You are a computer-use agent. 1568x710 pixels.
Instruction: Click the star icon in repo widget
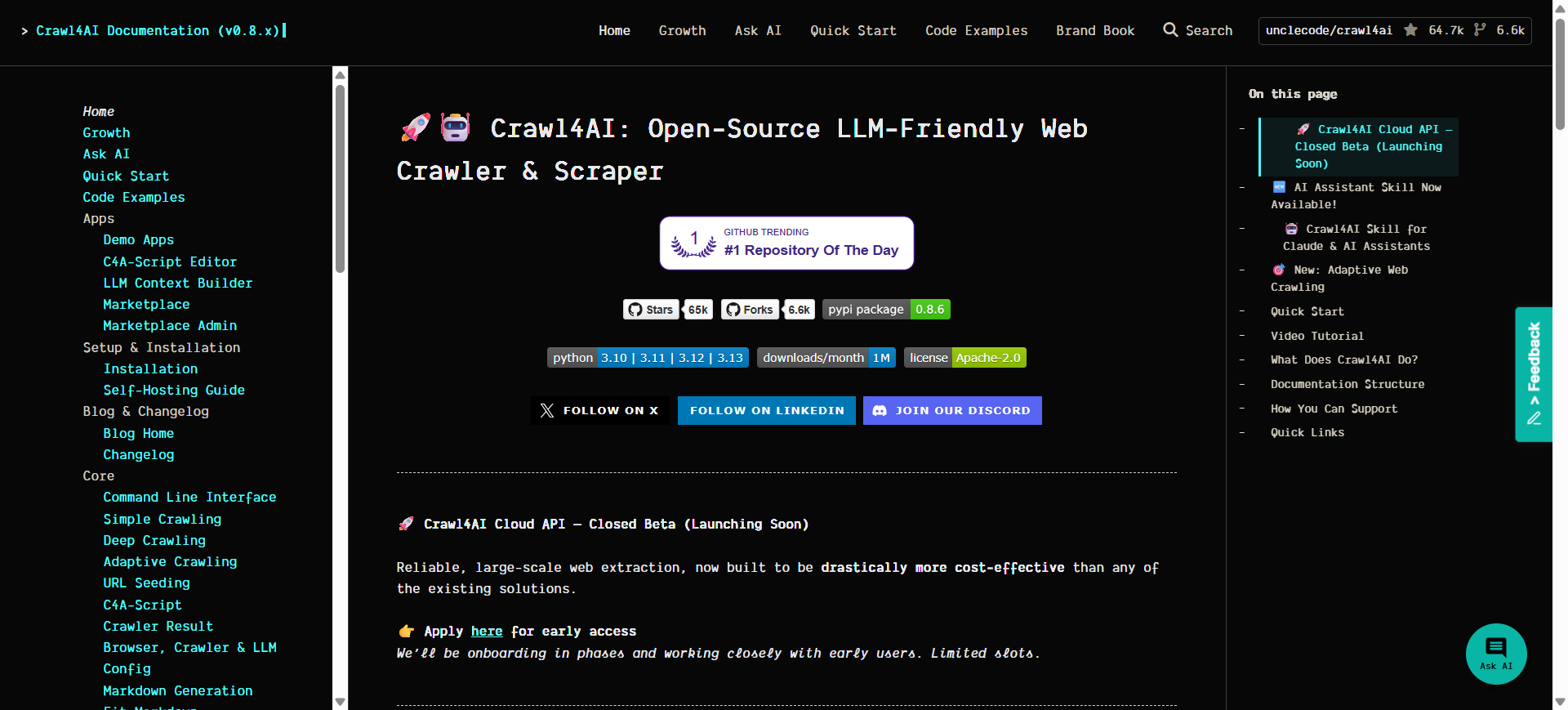coord(1410,30)
